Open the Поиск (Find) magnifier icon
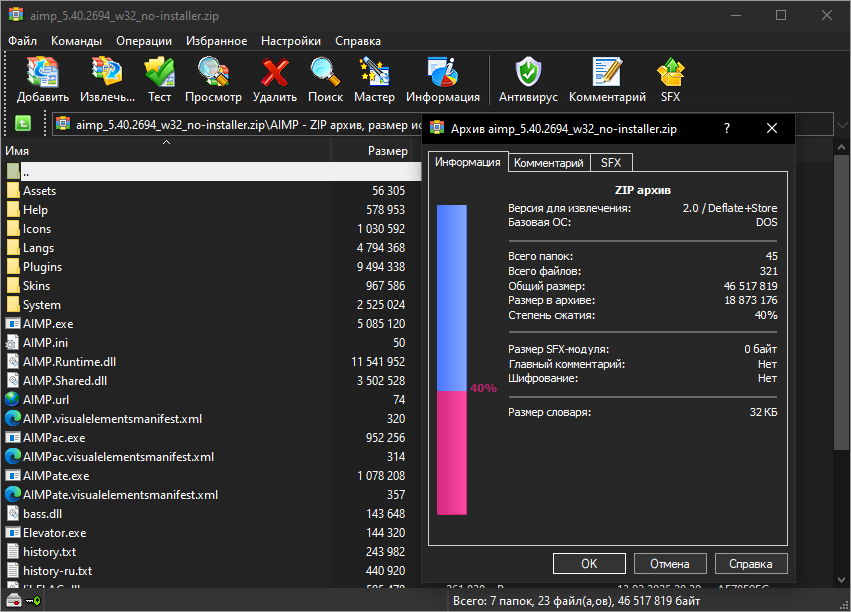 point(325,72)
